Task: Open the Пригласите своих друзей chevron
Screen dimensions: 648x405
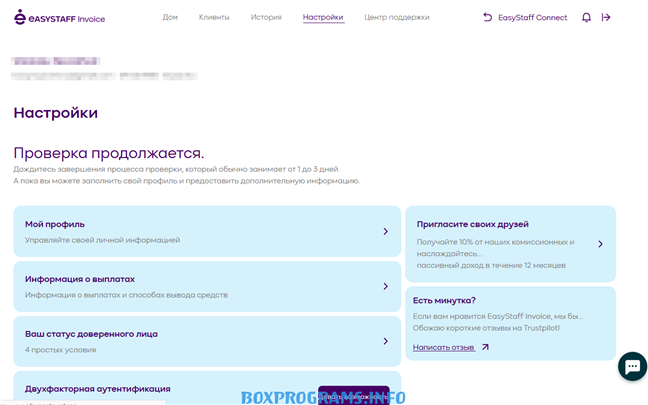Action: point(600,244)
